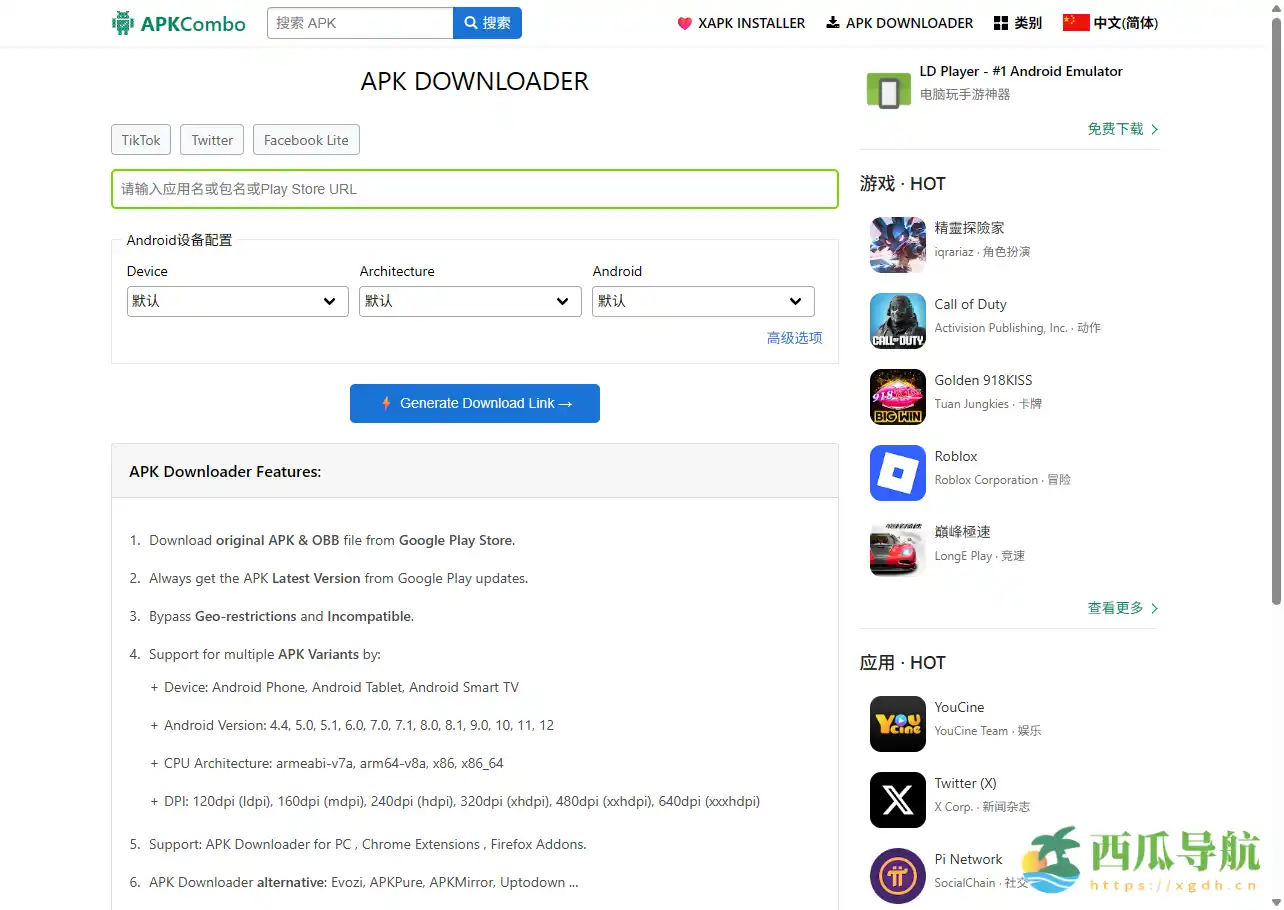
Task: Select the Golden 918KISS game icon
Action: click(897, 397)
